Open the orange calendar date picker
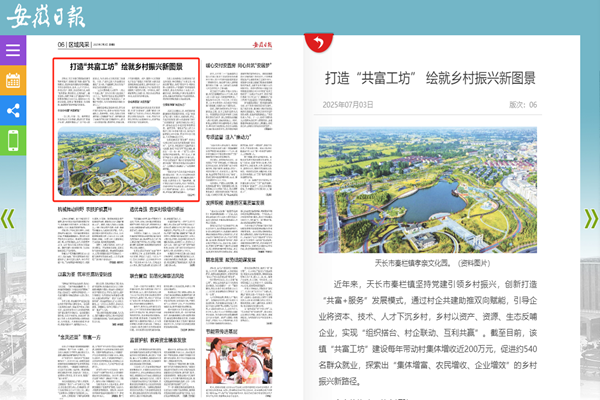Viewport: 600px width, 400px height. point(13,81)
